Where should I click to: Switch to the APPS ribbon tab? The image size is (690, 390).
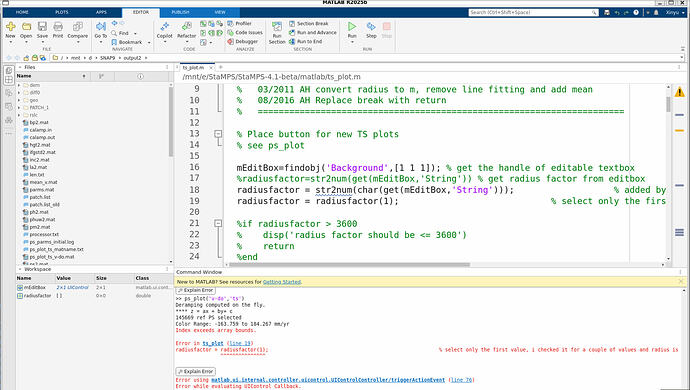[101, 12]
